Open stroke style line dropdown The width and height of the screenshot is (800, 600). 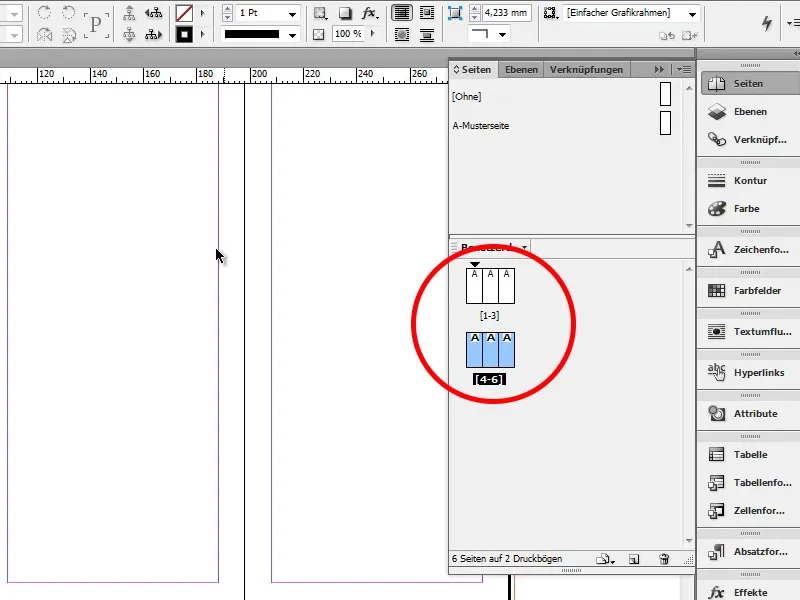pos(292,35)
